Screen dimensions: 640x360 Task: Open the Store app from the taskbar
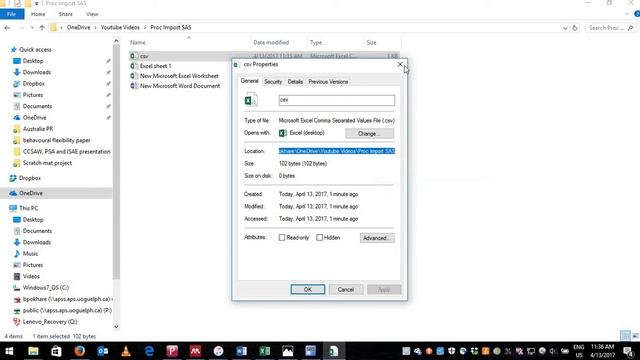56,351
